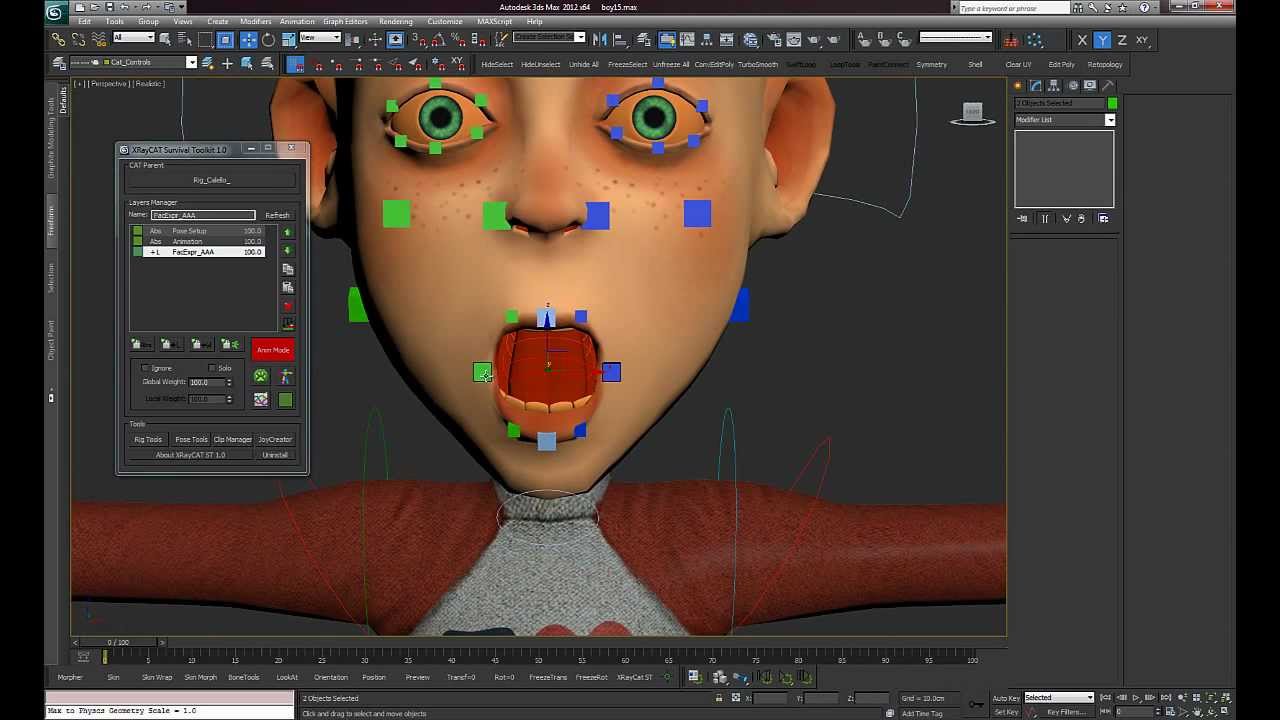This screenshot has width=1280, height=720.
Task: Adjust Global Weight spinner arrows
Action: (229, 382)
